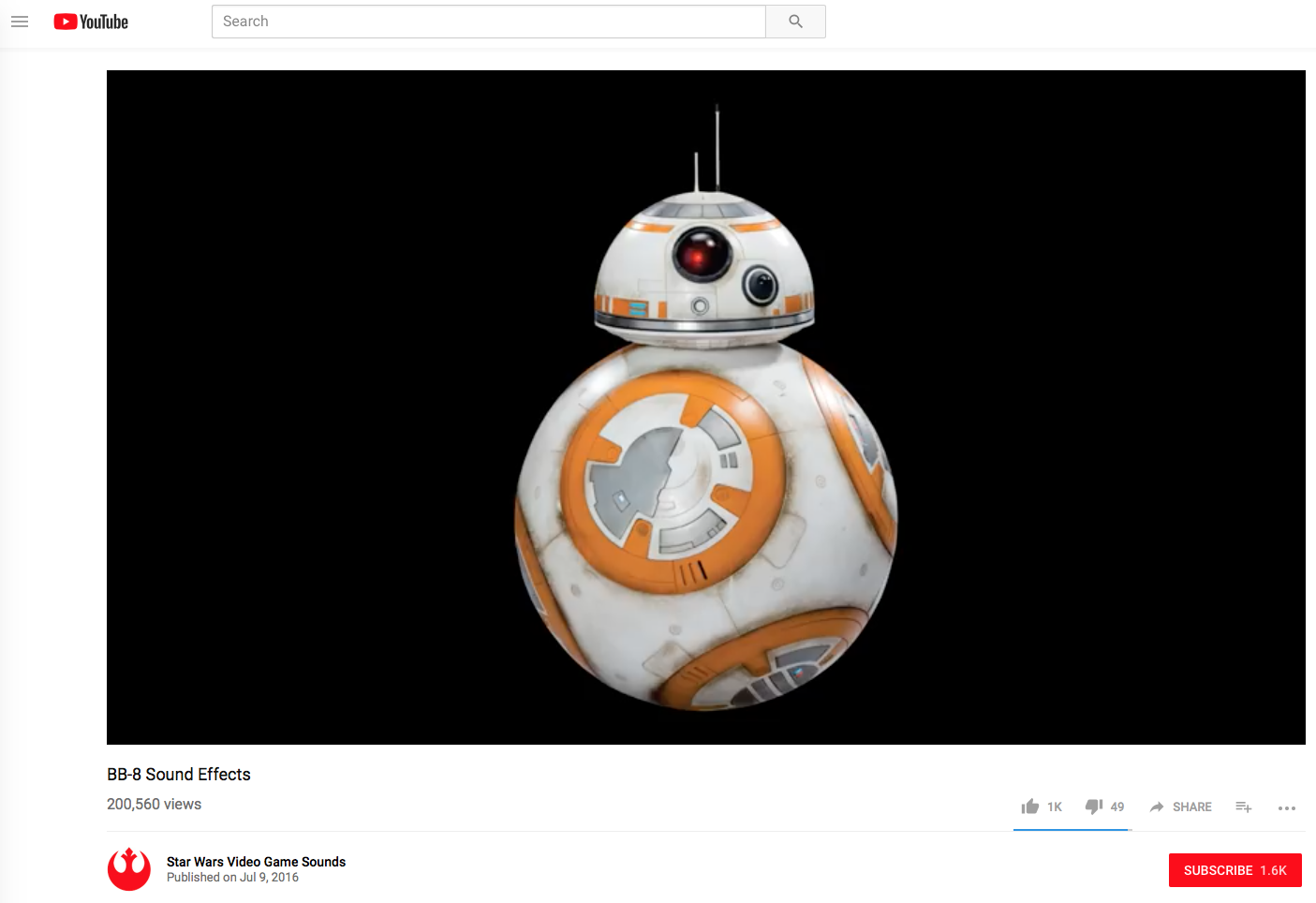Open the hamburger guide menu
Screen dimensions: 1316x903
(20, 22)
